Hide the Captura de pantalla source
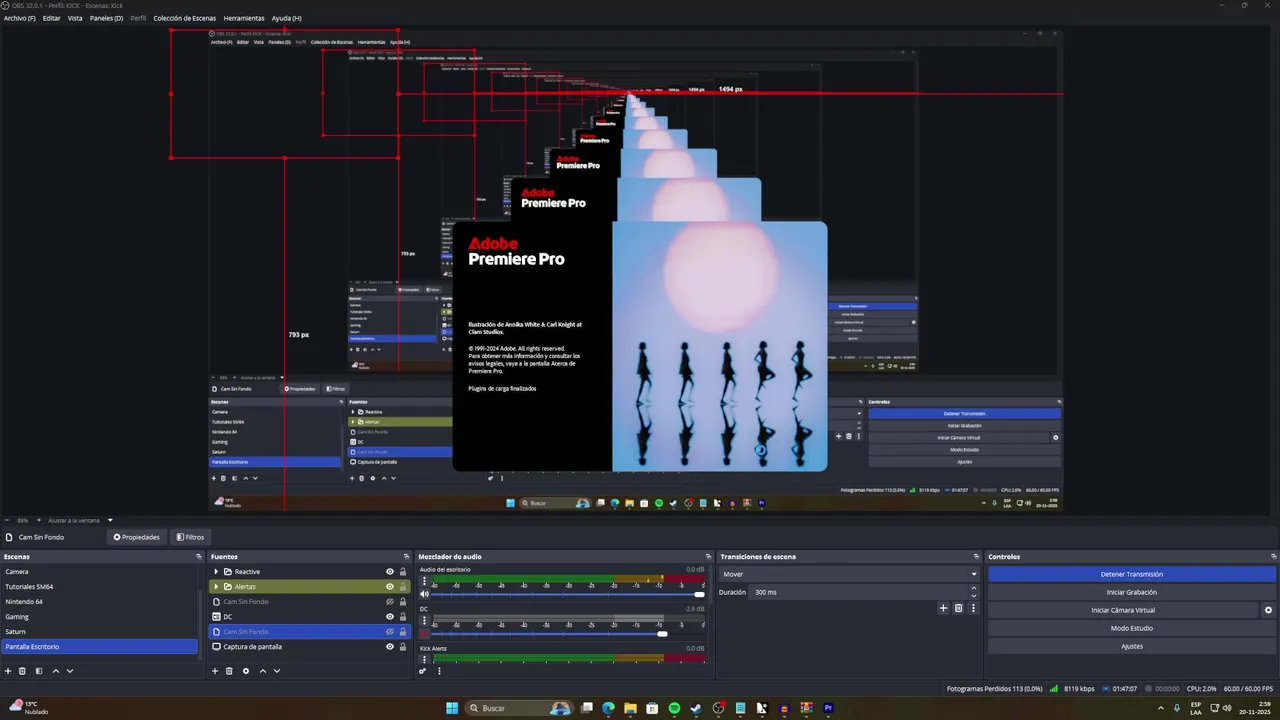 (x=390, y=647)
